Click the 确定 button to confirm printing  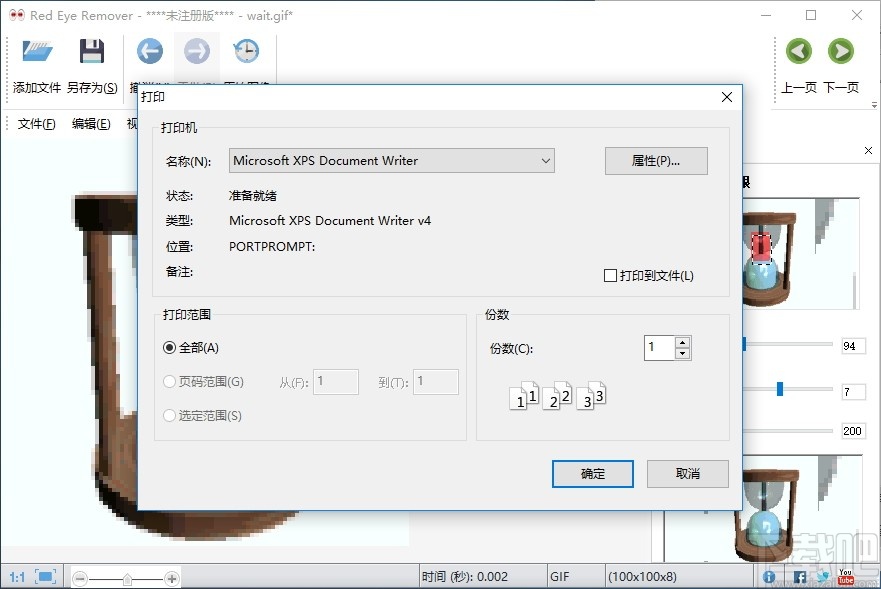click(x=592, y=474)
